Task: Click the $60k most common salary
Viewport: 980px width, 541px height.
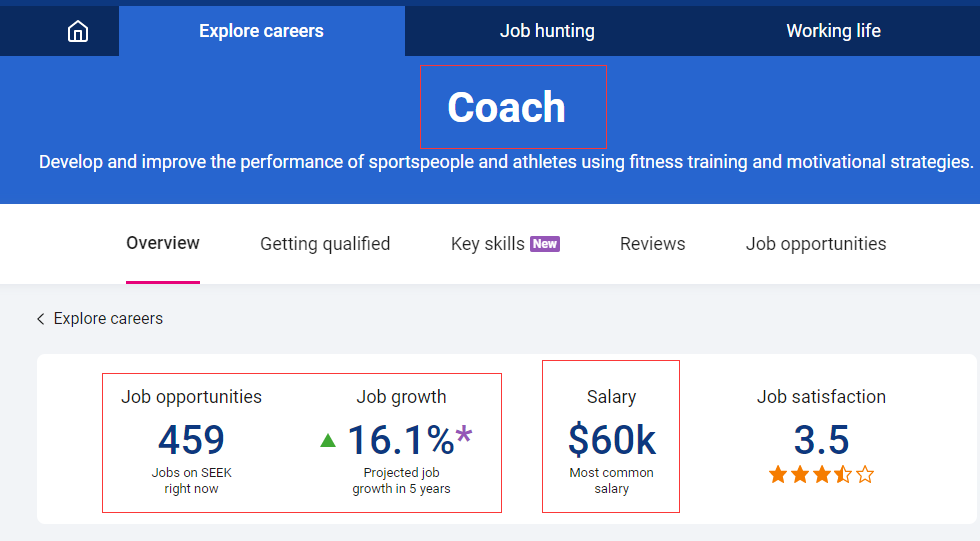Action: (611, 440)
